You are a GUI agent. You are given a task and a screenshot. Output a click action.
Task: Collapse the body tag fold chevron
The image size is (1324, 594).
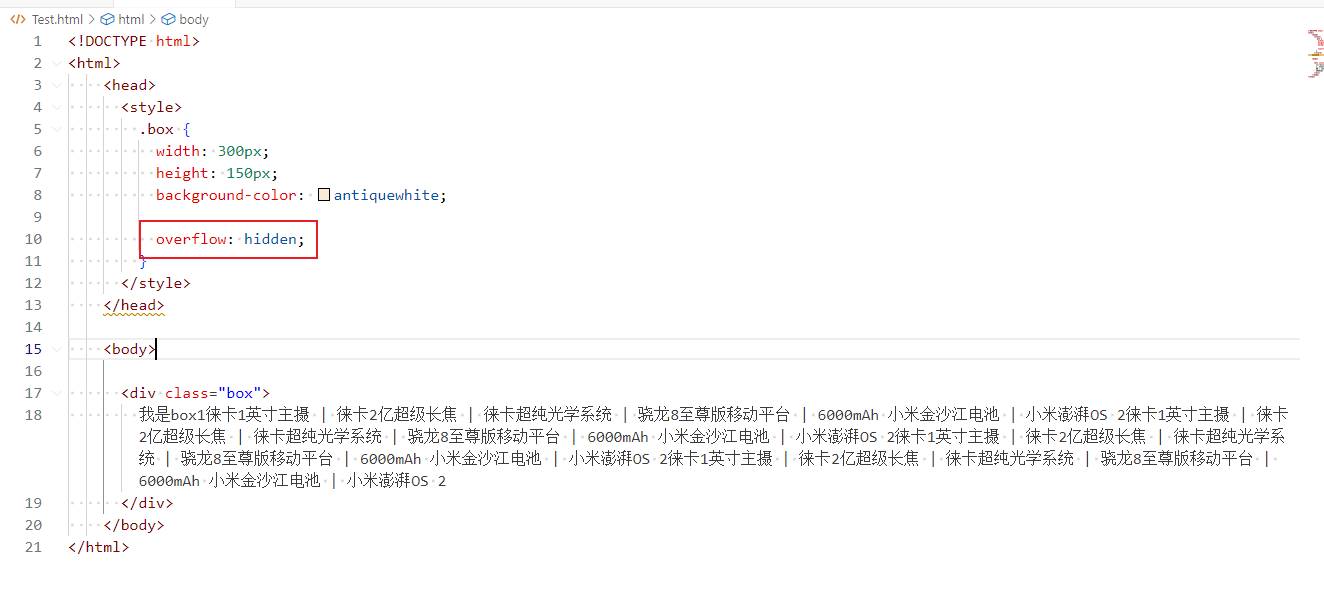pyautogui.click(x=57, y=349)
